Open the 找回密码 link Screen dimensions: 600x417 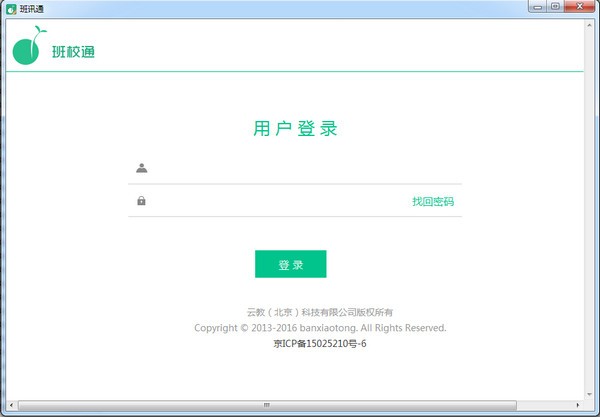click(433, 201)
